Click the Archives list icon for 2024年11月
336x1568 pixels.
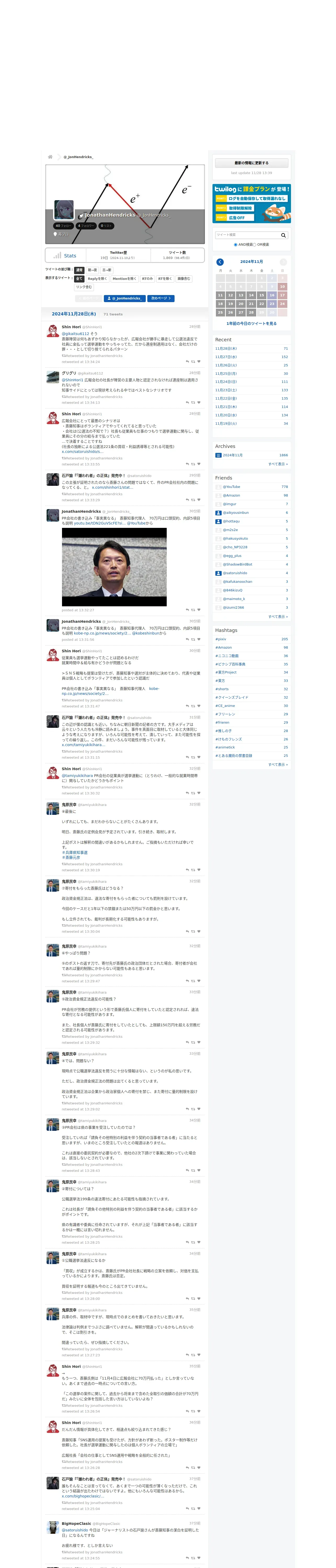point(218,455)
